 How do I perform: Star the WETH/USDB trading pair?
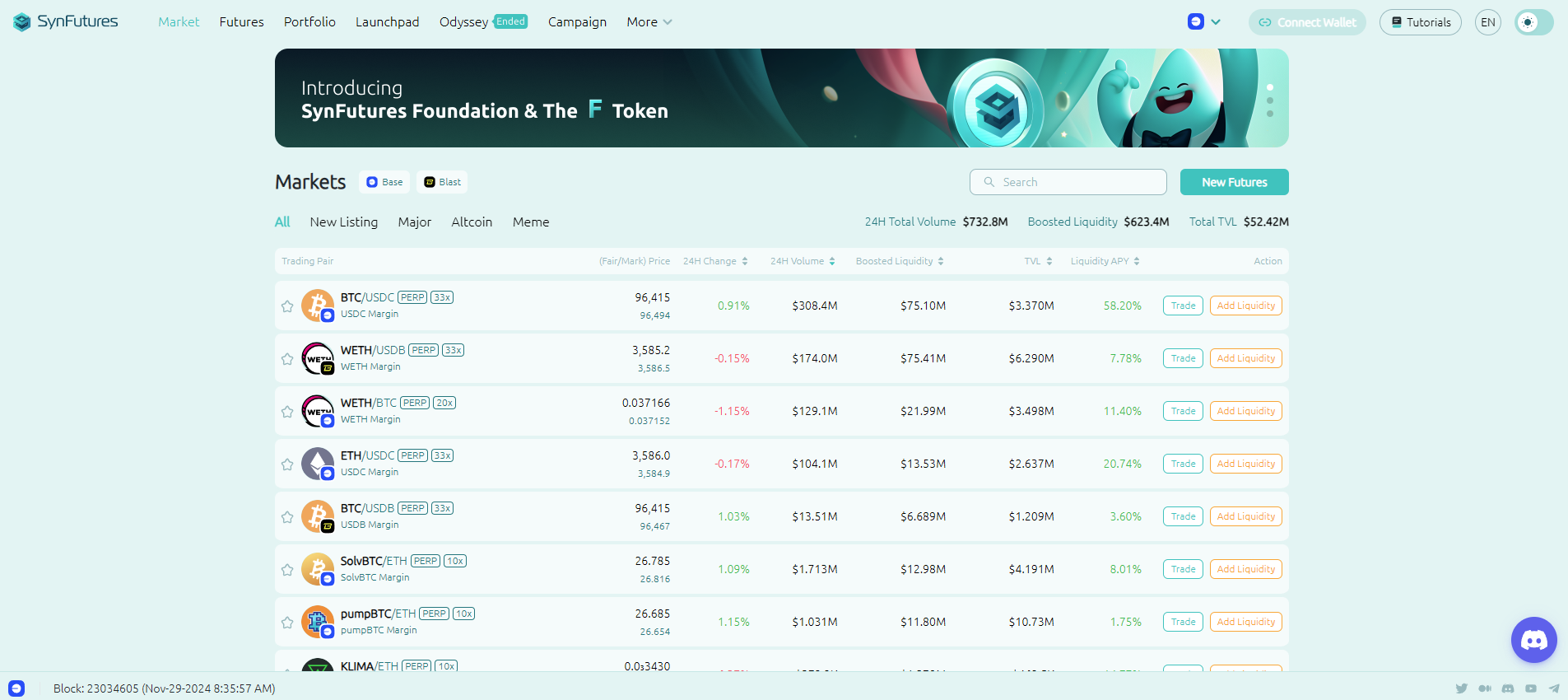287,359
